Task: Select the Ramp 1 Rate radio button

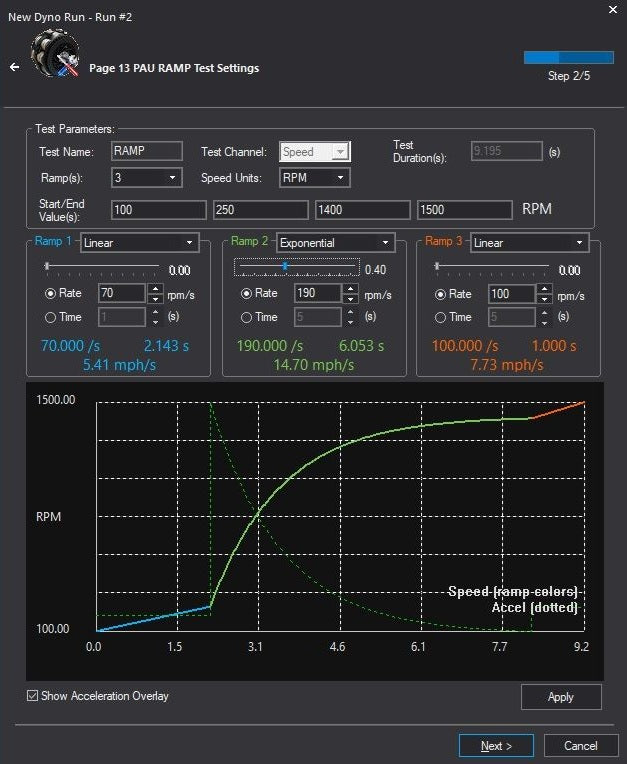Action: point(51,293)
